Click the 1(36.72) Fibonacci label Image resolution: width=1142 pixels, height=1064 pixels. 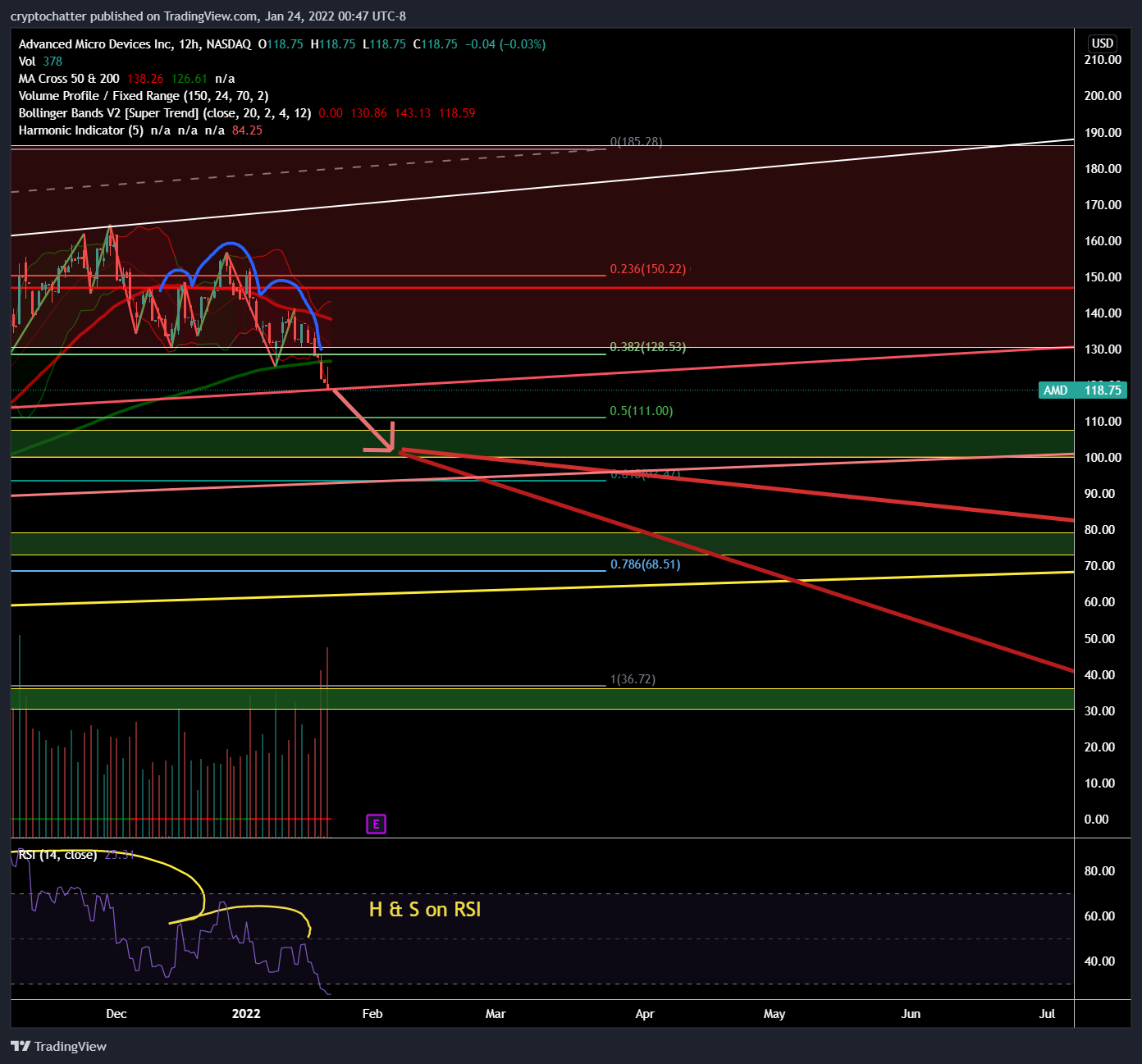point(633,679)
